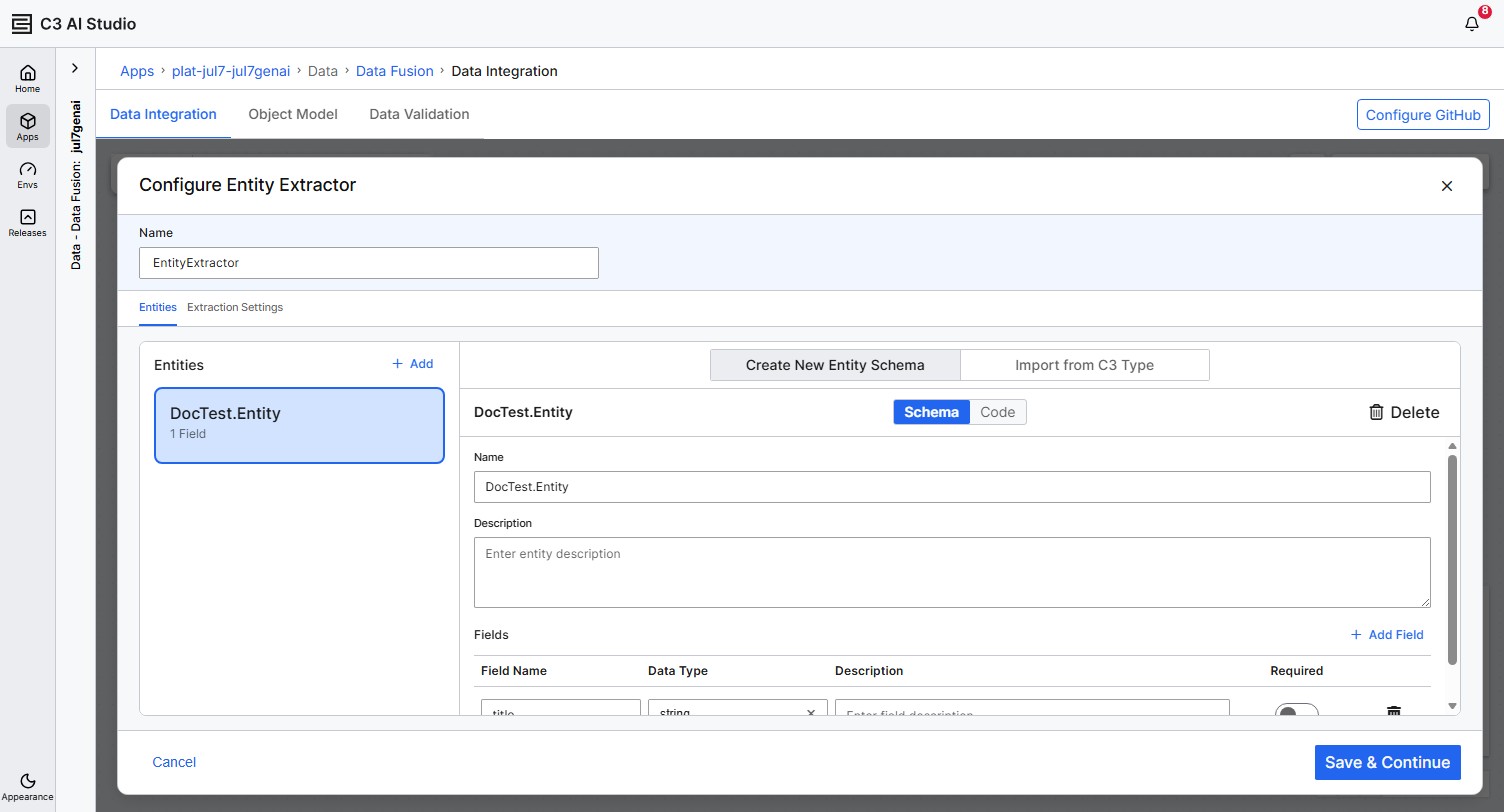
Task: Click the entity form vertical scrollbar
Action: click(1452, 559)
